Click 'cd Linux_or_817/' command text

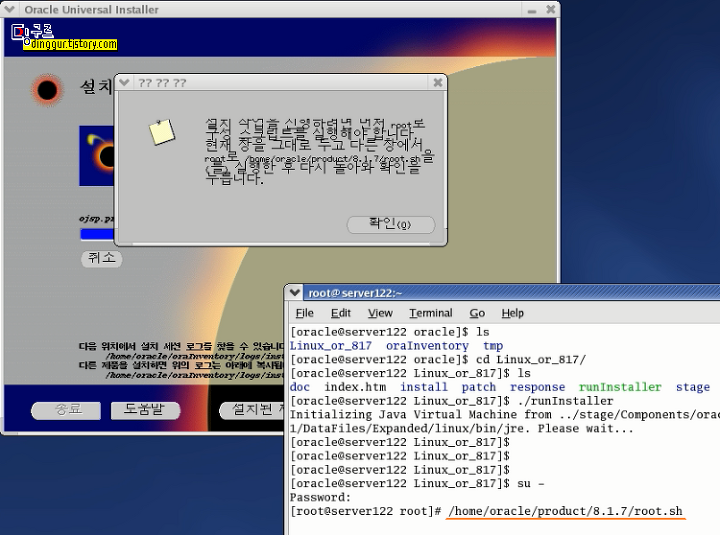[530, 360]
